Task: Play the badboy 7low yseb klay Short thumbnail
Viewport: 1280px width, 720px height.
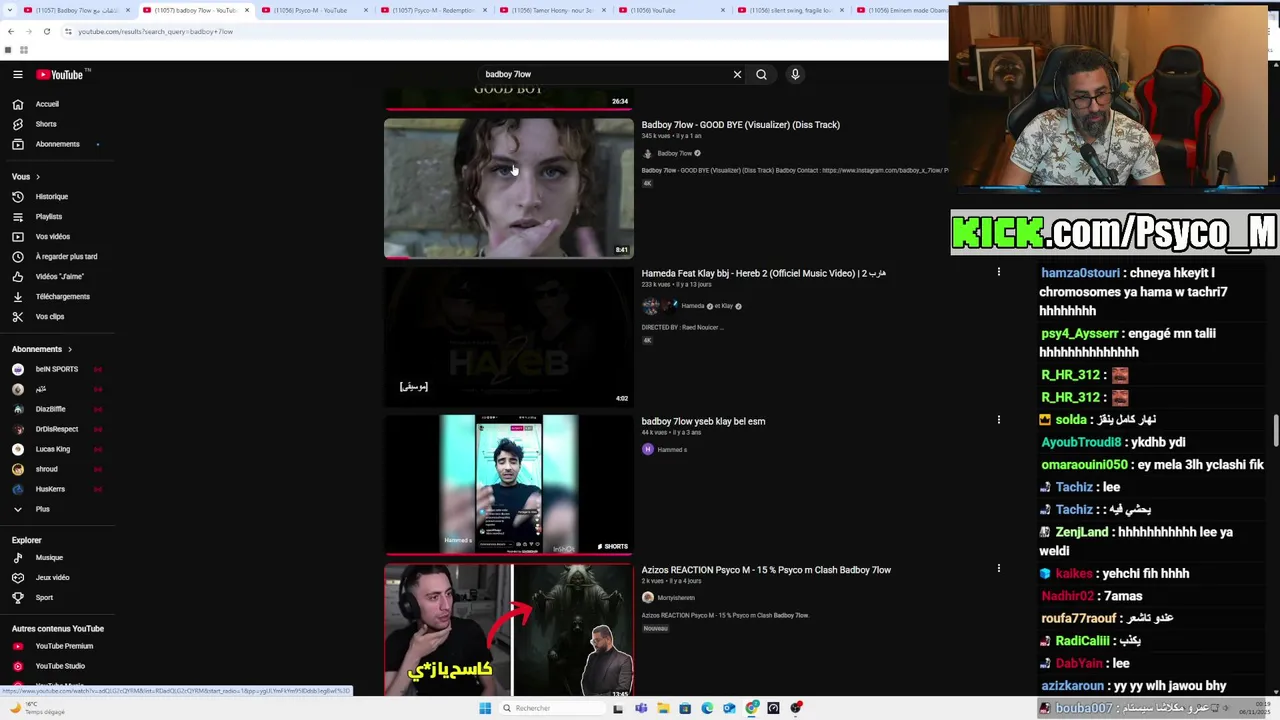Action: point(509,485)
